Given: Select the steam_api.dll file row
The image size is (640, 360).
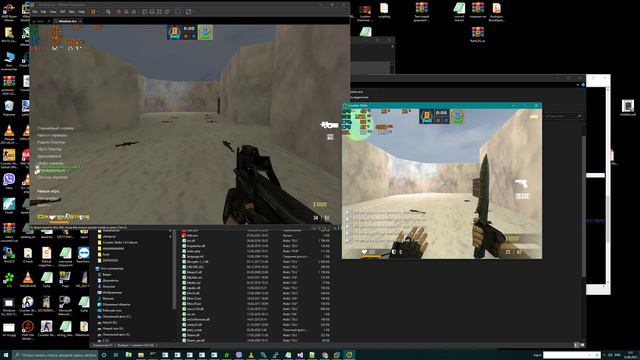Looking at the screenshot, I should tap(257, 340).
